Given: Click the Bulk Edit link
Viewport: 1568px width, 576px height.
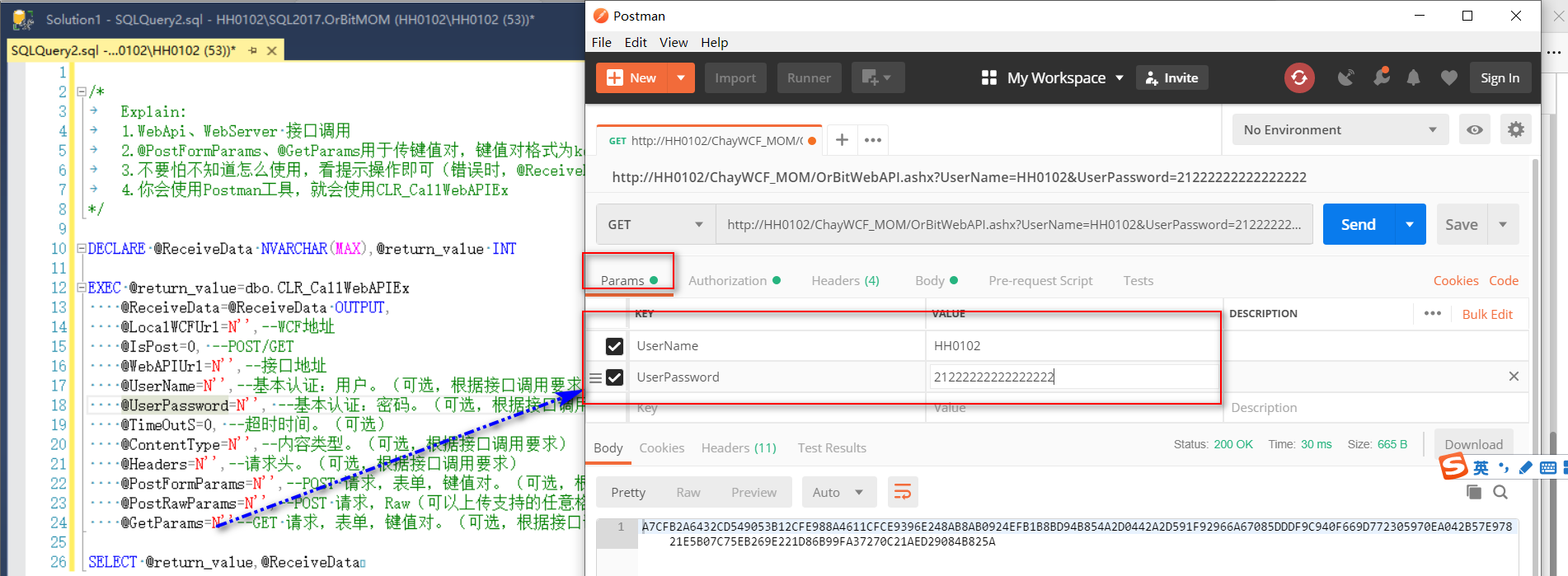Looking at the screenshot, I should pyautogui.click(x=1487, y=314).
